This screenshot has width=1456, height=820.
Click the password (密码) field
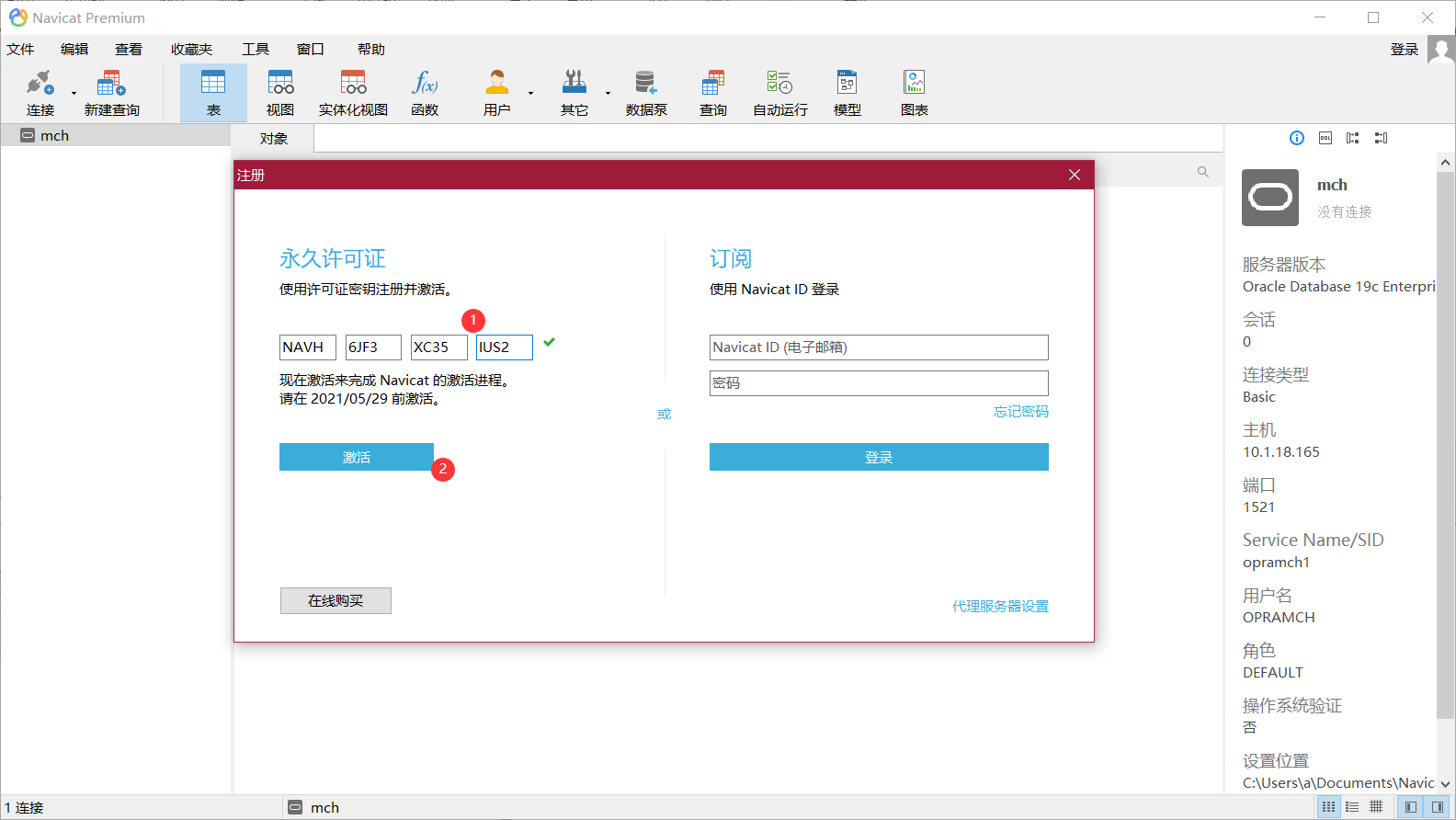coord(879,383)
